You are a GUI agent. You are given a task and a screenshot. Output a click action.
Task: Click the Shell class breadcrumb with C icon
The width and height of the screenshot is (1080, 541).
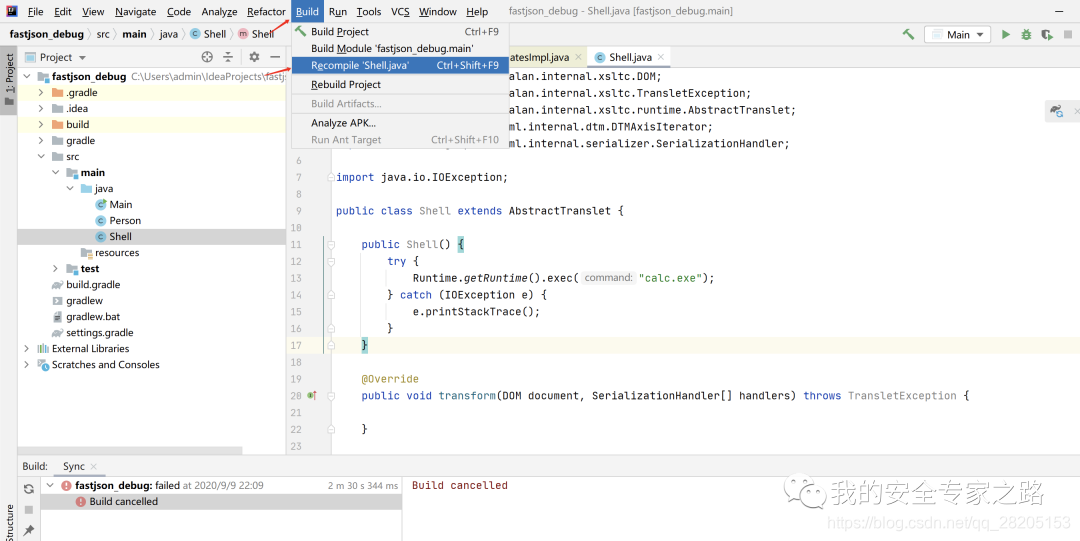tap(208, 34)
